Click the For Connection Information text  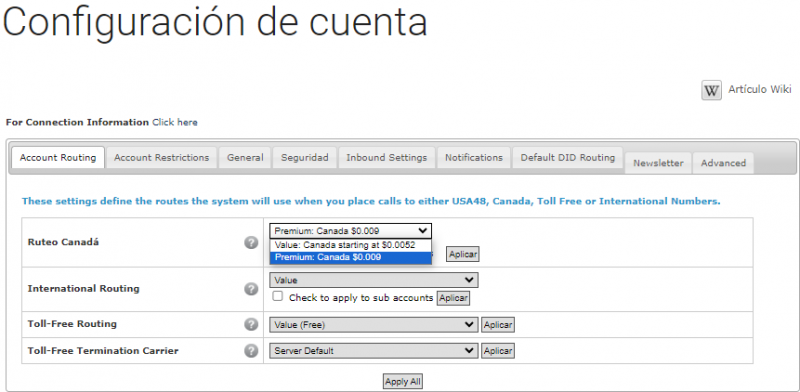click(77, 122)
